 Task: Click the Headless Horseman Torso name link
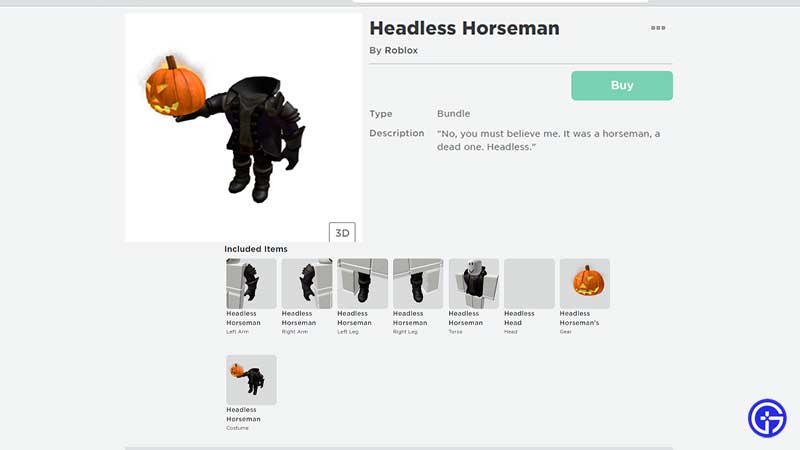coord(465,318)
